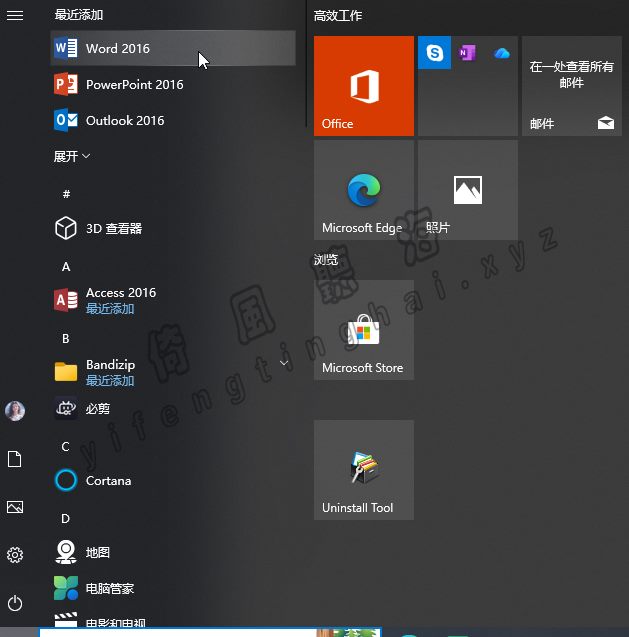Launch PowerPoint 2016 app
This screenshot has height=637, width=629.
click(173, 84)
